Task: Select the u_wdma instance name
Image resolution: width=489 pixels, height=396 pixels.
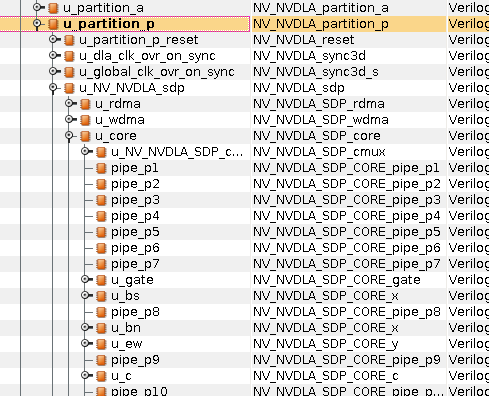Action: [x=120, y=120]
